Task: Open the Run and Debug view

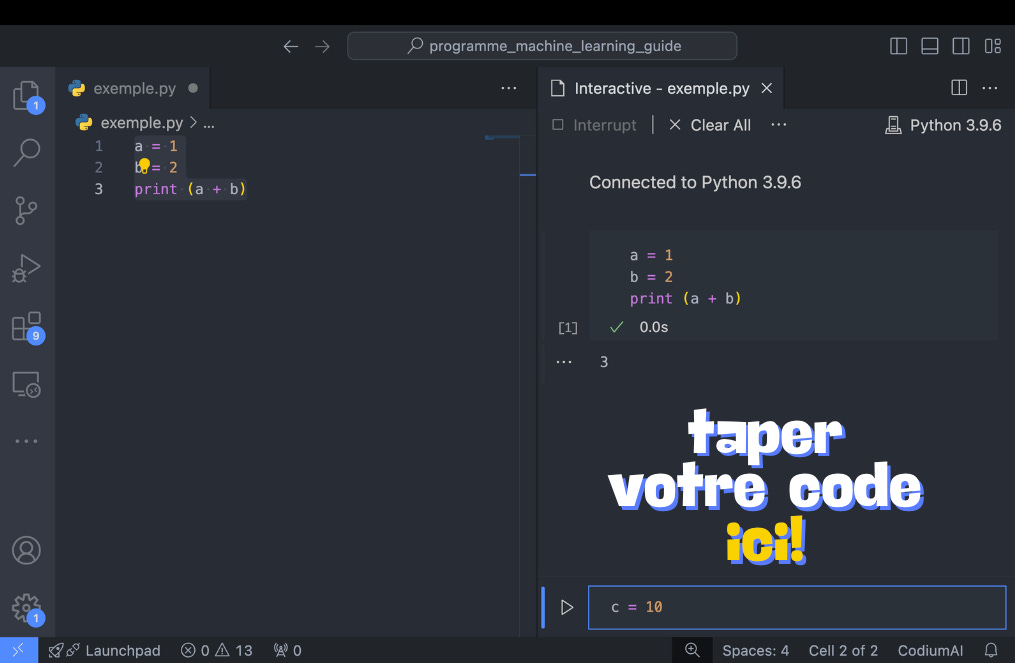Action: tap(27, 268)
